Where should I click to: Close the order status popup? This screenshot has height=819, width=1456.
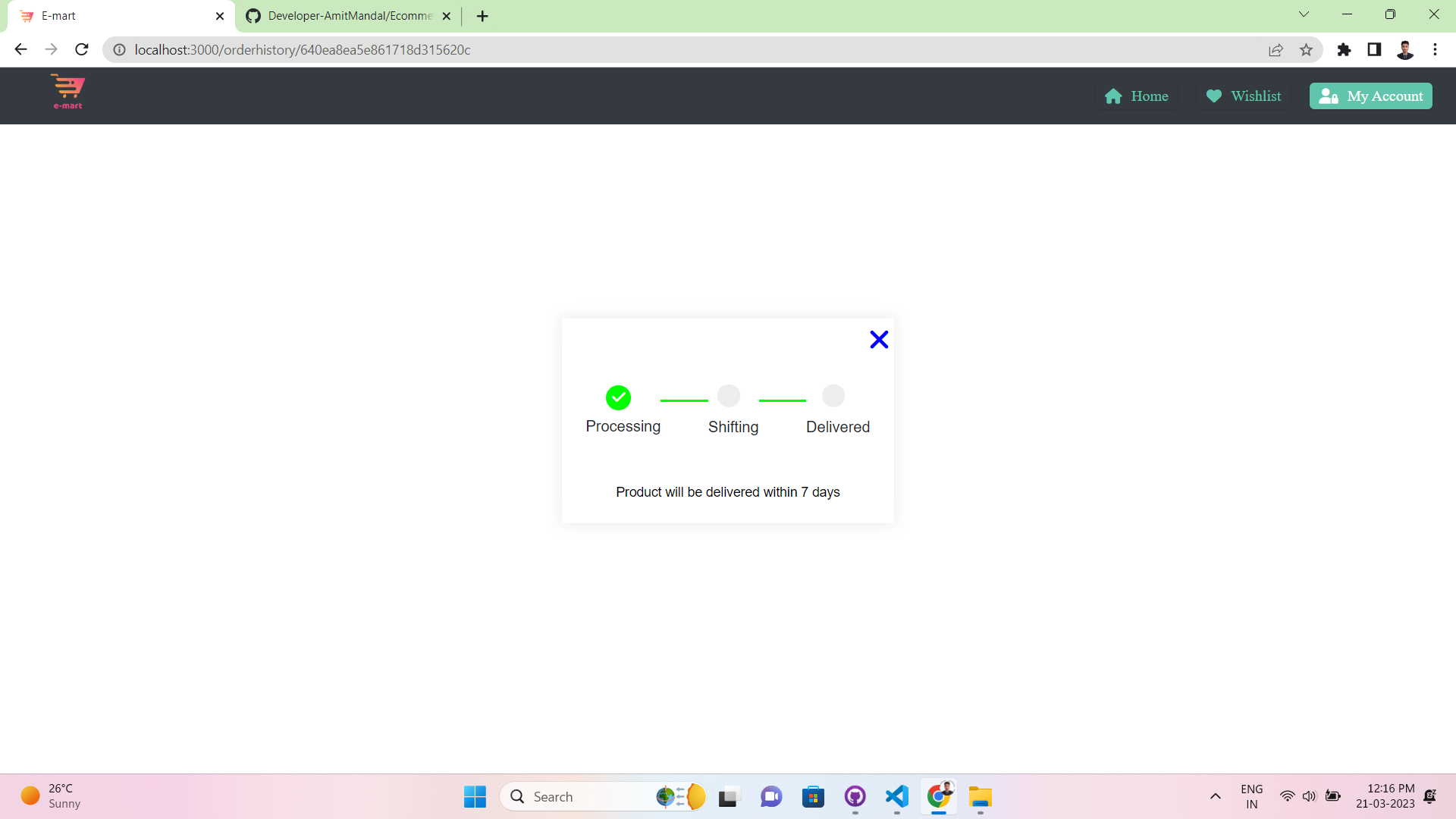coord(879,340)
